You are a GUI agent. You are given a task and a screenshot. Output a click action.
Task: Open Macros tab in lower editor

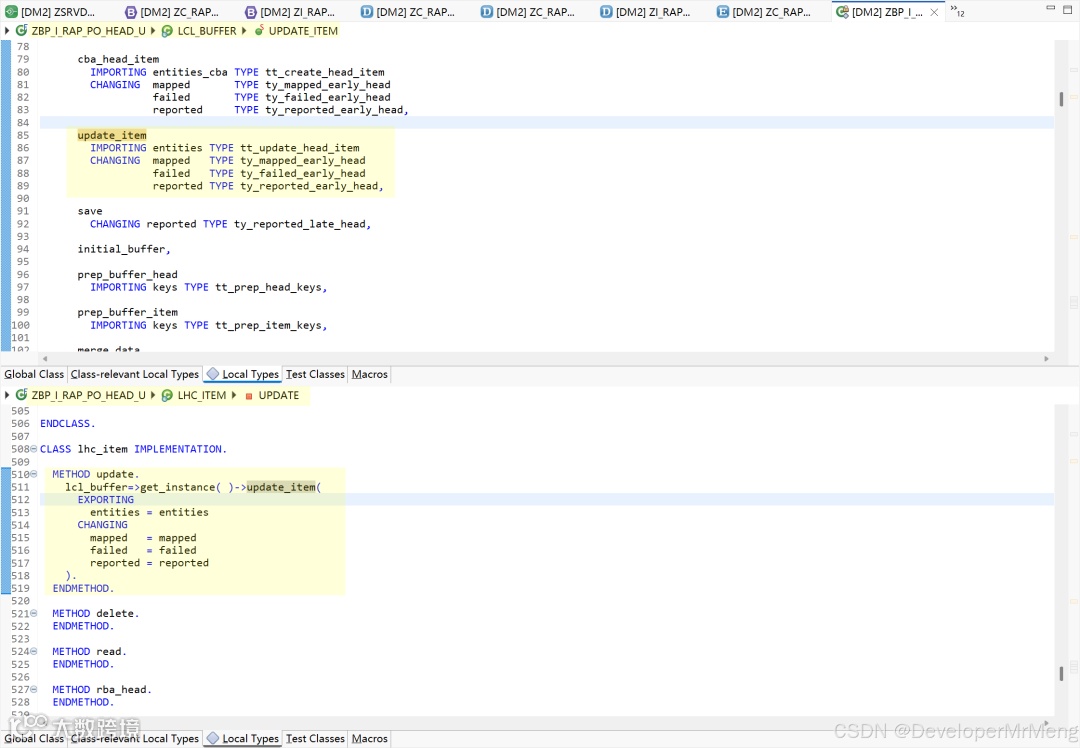click(369, 738)
